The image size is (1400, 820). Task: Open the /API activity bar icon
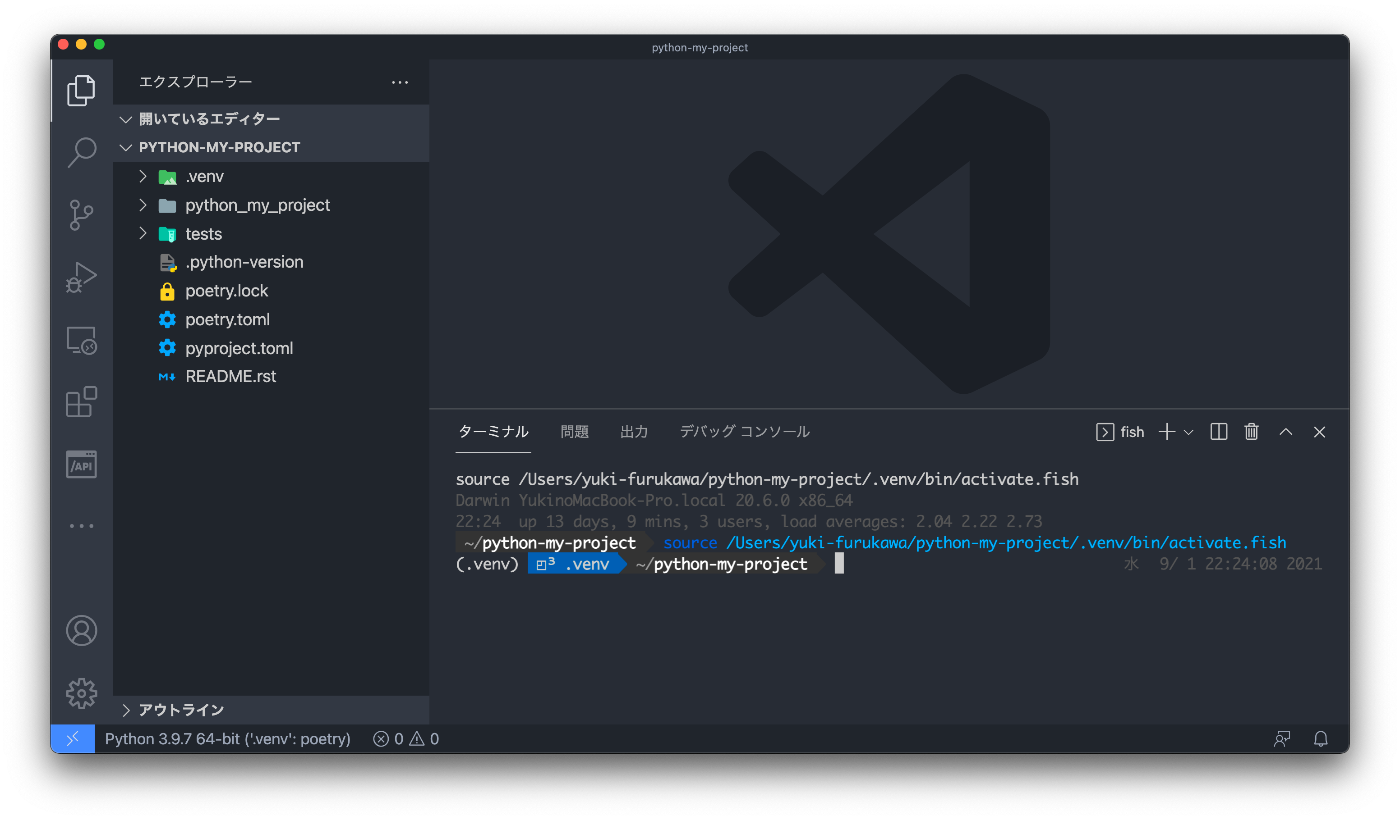point(81,464)
